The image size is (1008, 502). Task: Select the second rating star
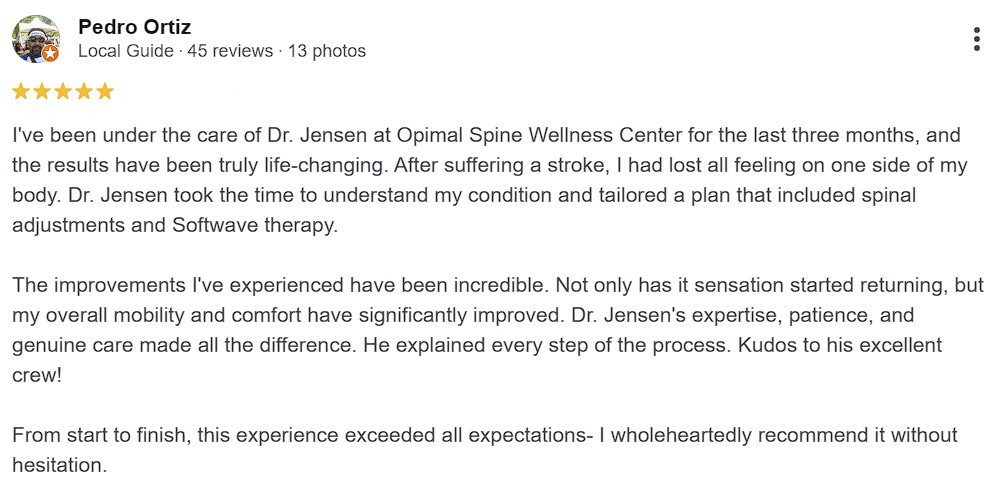click(41, 92)
